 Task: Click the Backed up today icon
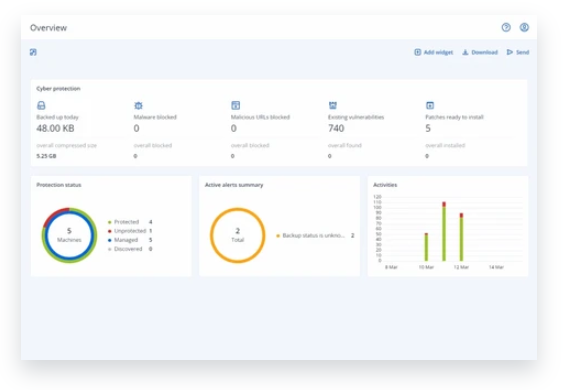coord(41,105)
